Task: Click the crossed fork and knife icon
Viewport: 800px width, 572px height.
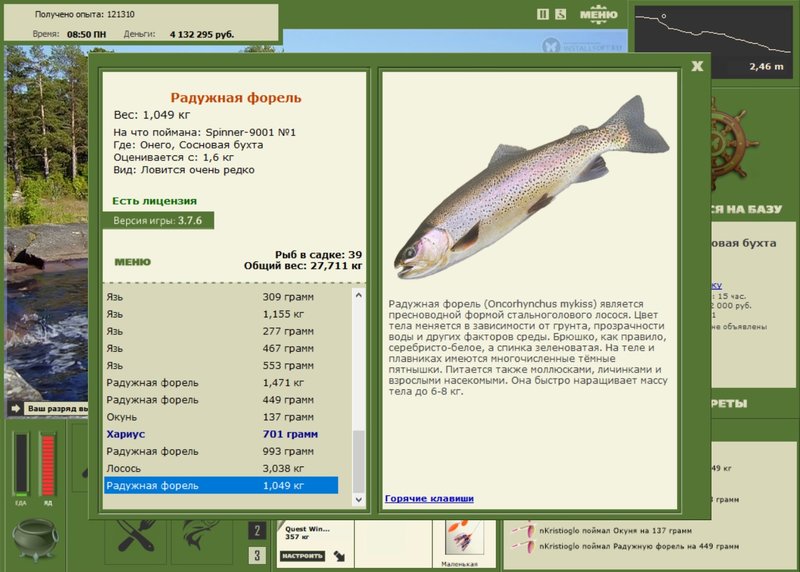Action: point(136,537)
